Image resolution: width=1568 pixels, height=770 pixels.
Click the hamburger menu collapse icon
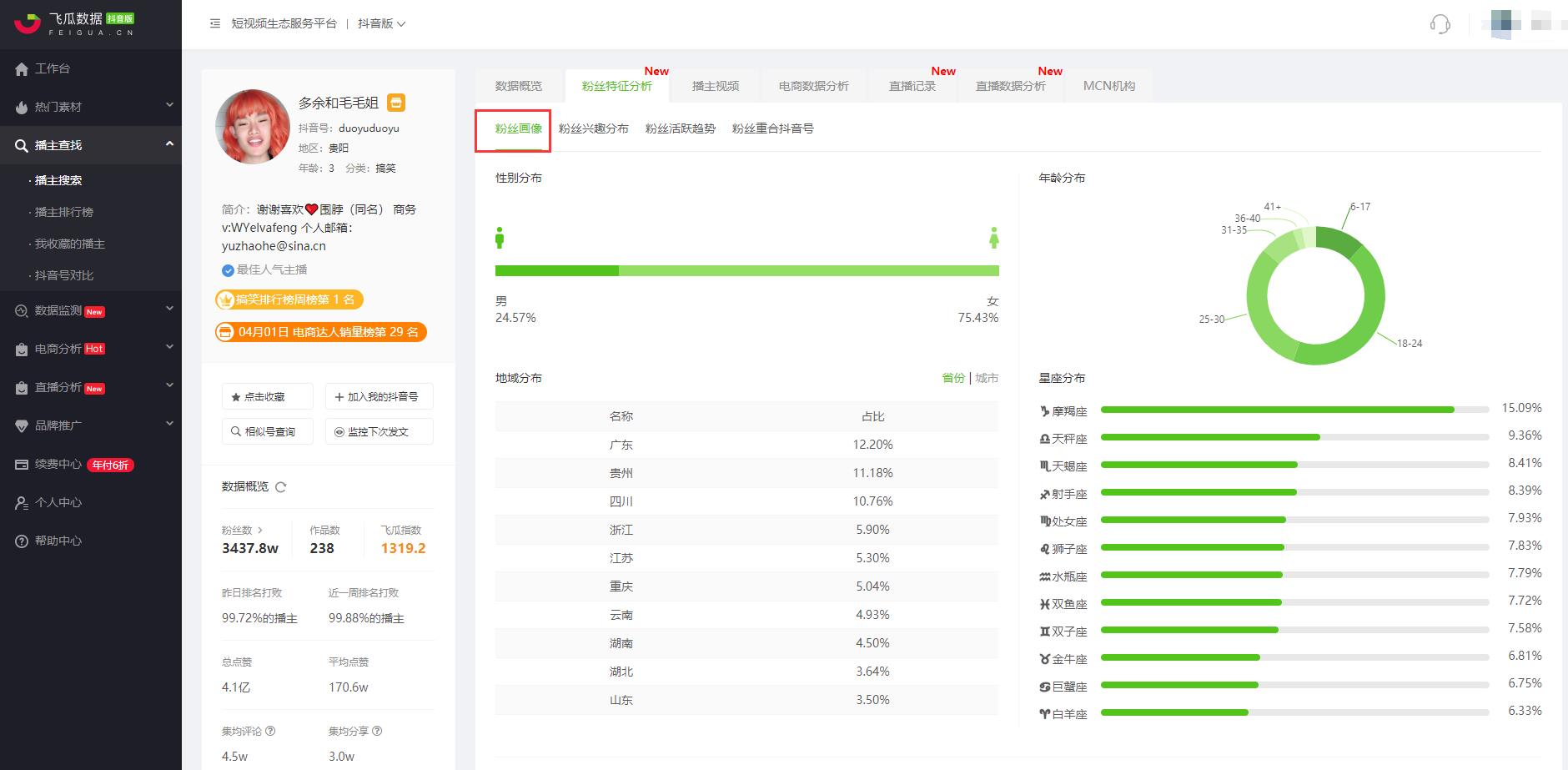215,23
